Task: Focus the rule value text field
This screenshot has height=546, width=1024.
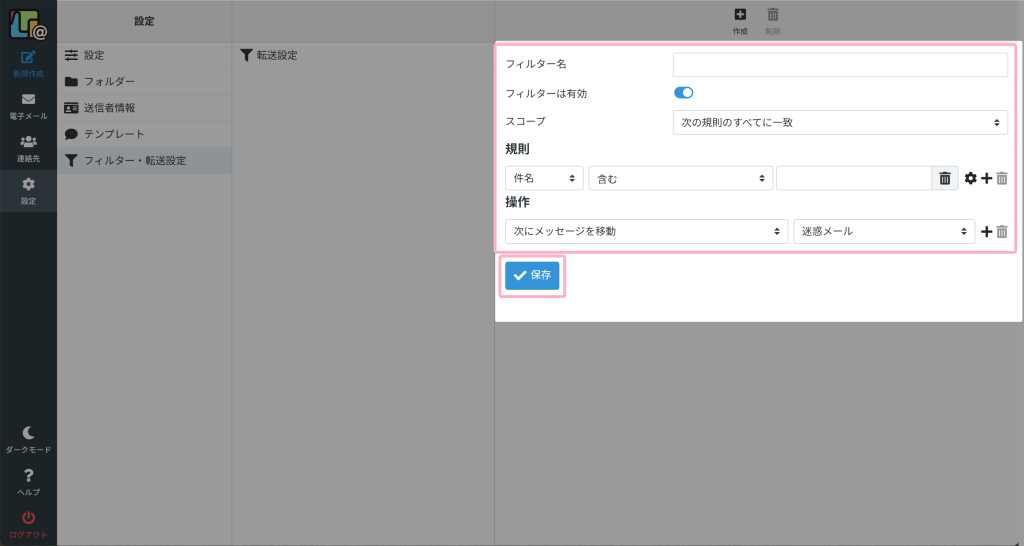Action: [x=854, y=178]
